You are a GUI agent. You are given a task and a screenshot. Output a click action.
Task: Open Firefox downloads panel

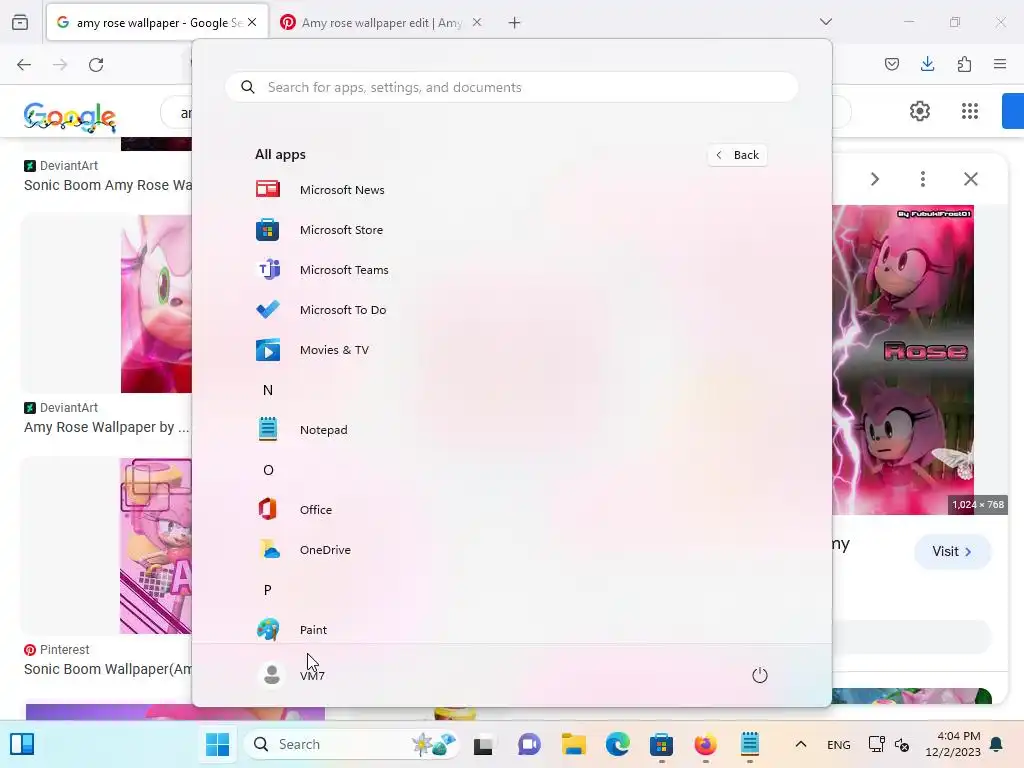click(x=927, y=64)
